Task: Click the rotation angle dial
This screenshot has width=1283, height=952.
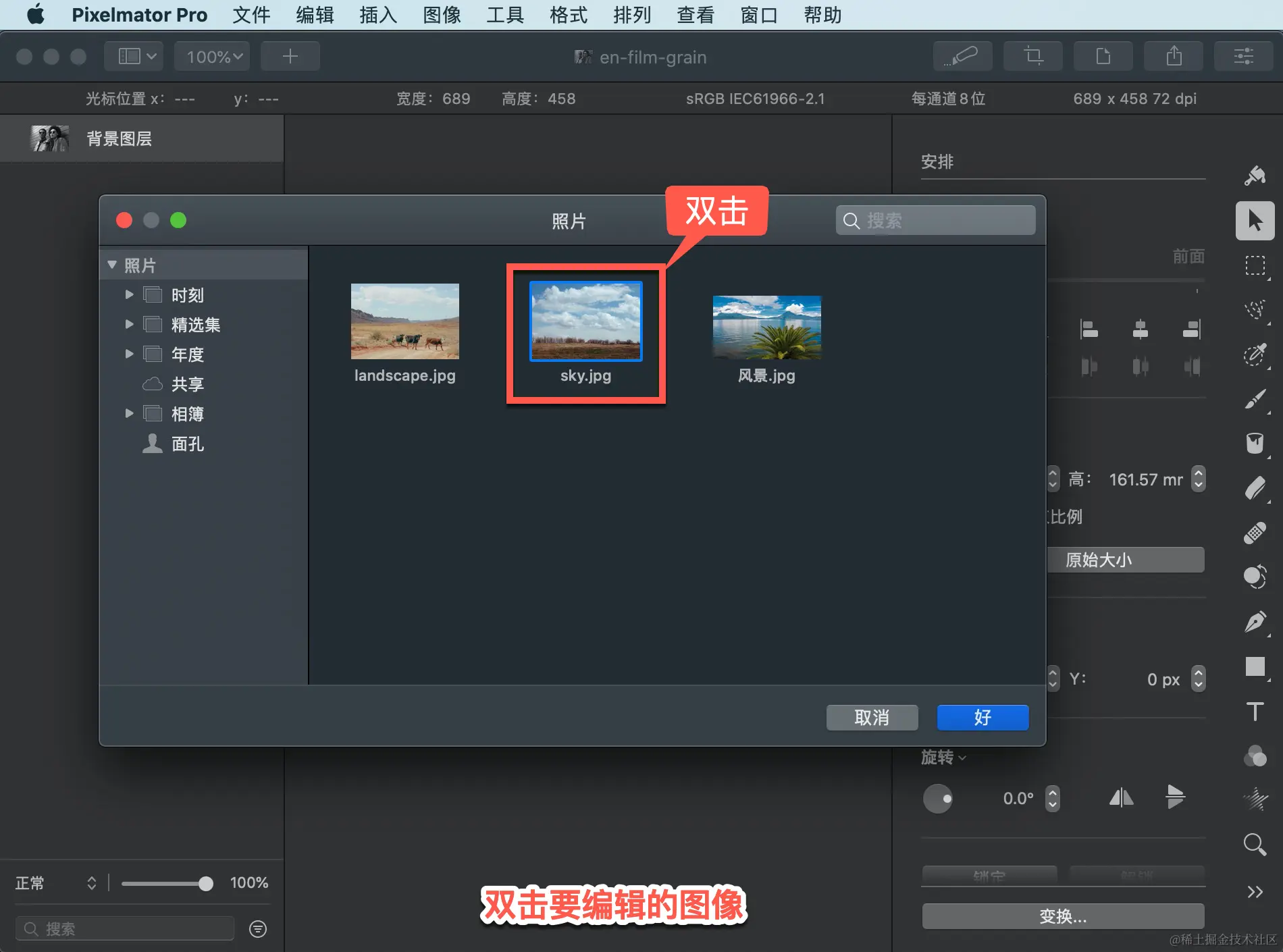Action: (x=937, y=799)
